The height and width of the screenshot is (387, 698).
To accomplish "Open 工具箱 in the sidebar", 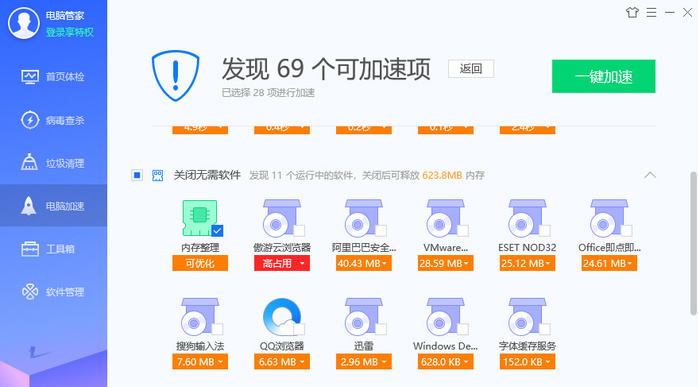I will pyautogui.click(x=53, y=248).
